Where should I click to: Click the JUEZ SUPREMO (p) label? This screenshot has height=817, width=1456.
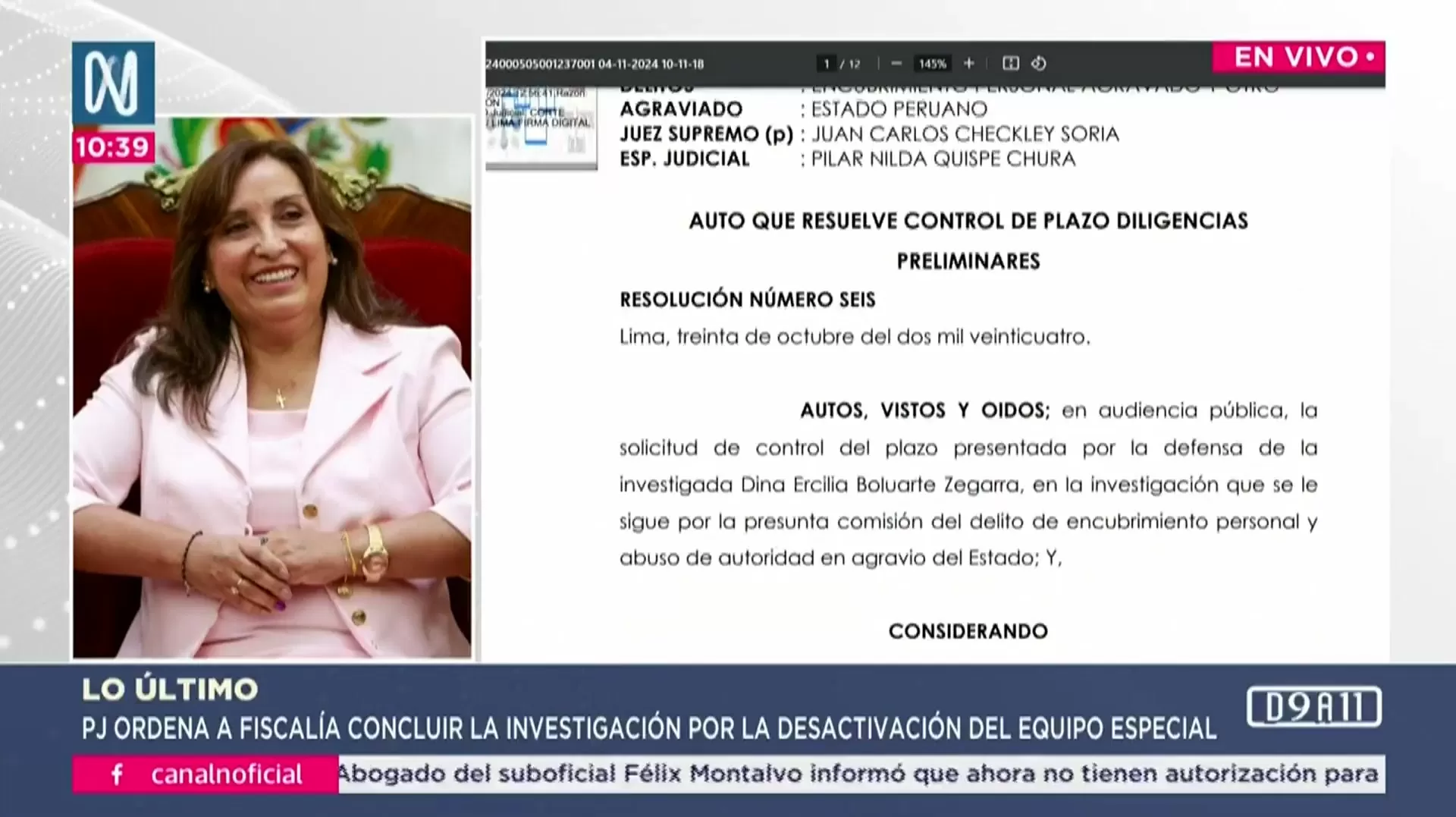[x=706, y=134]
